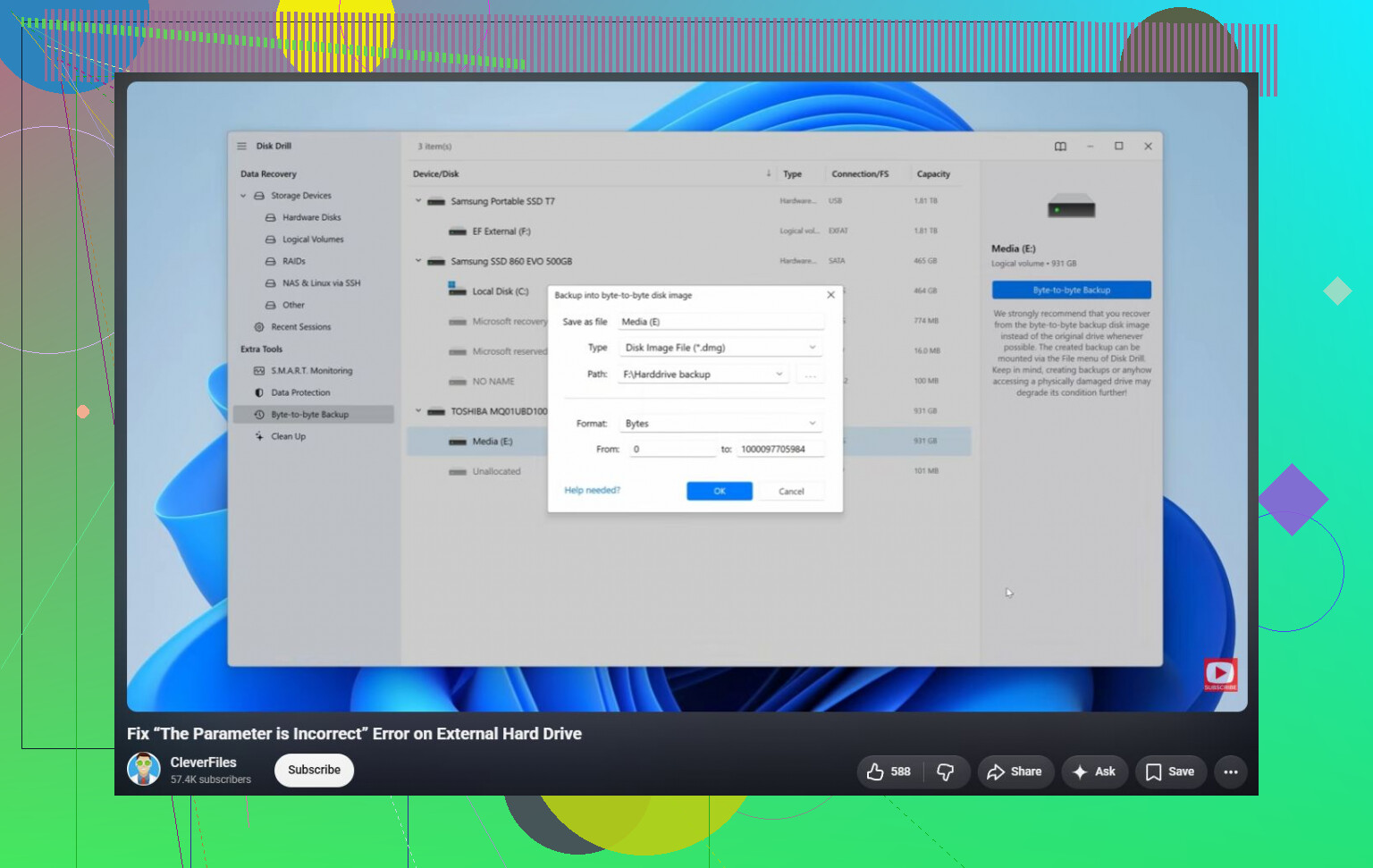Screen dimensions: 1373x868
Task: Open Byte-to-byte Backup tool
Action: pyautogui.click(x=313, y=415)
